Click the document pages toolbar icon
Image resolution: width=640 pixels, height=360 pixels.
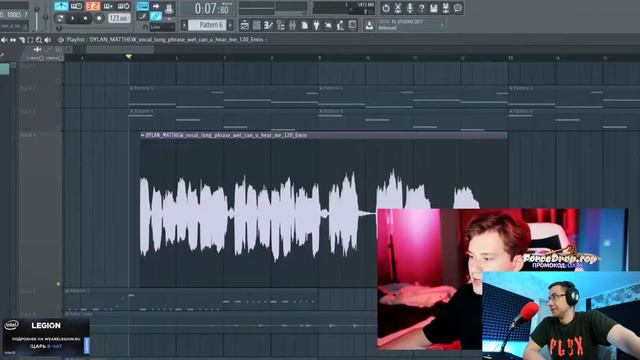[304, 25]
